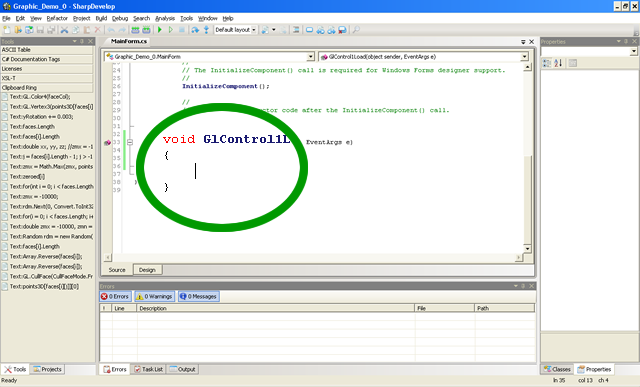This screenshot has height=387, width=640.
Task: Click editor vertical scrollbar down arrow
Action: point(527,249)
